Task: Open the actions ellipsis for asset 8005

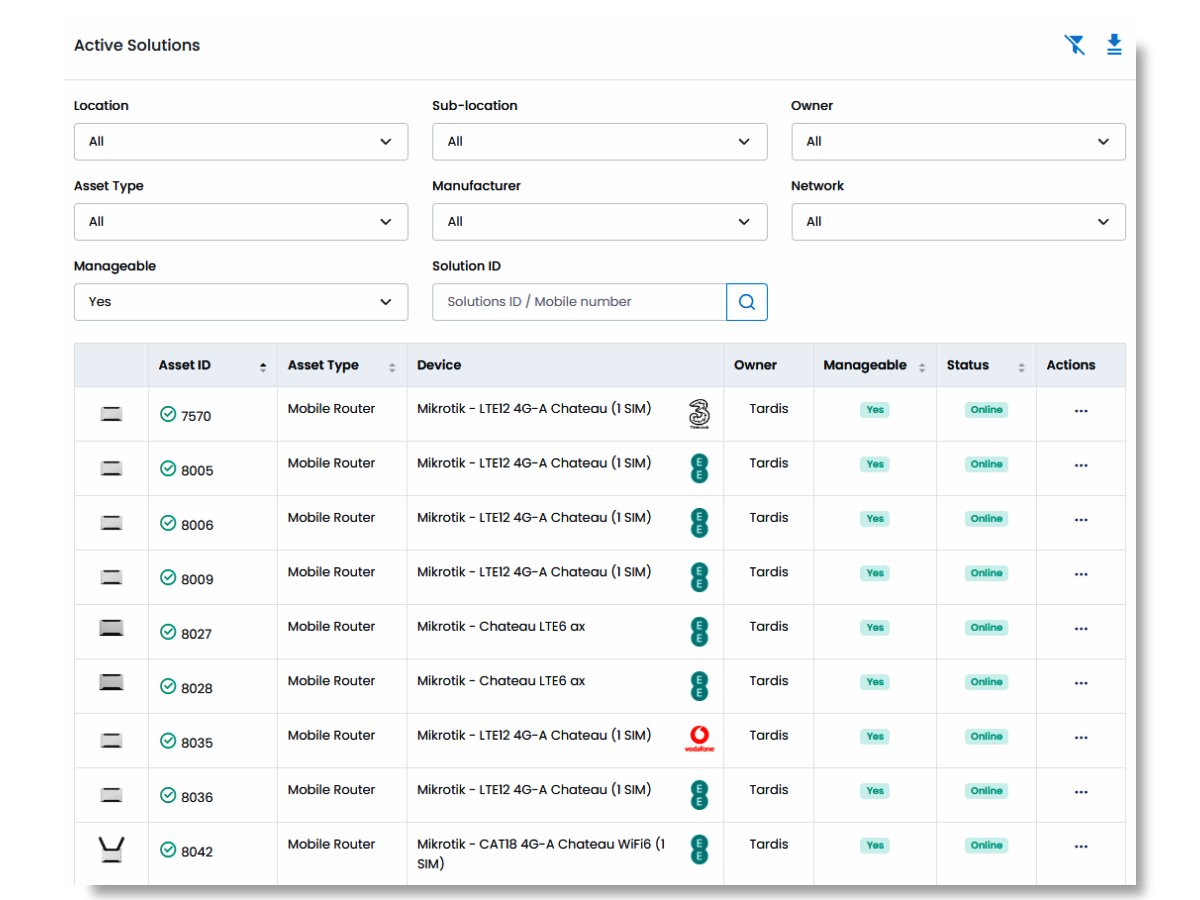Action: (x=1080, y=465)
